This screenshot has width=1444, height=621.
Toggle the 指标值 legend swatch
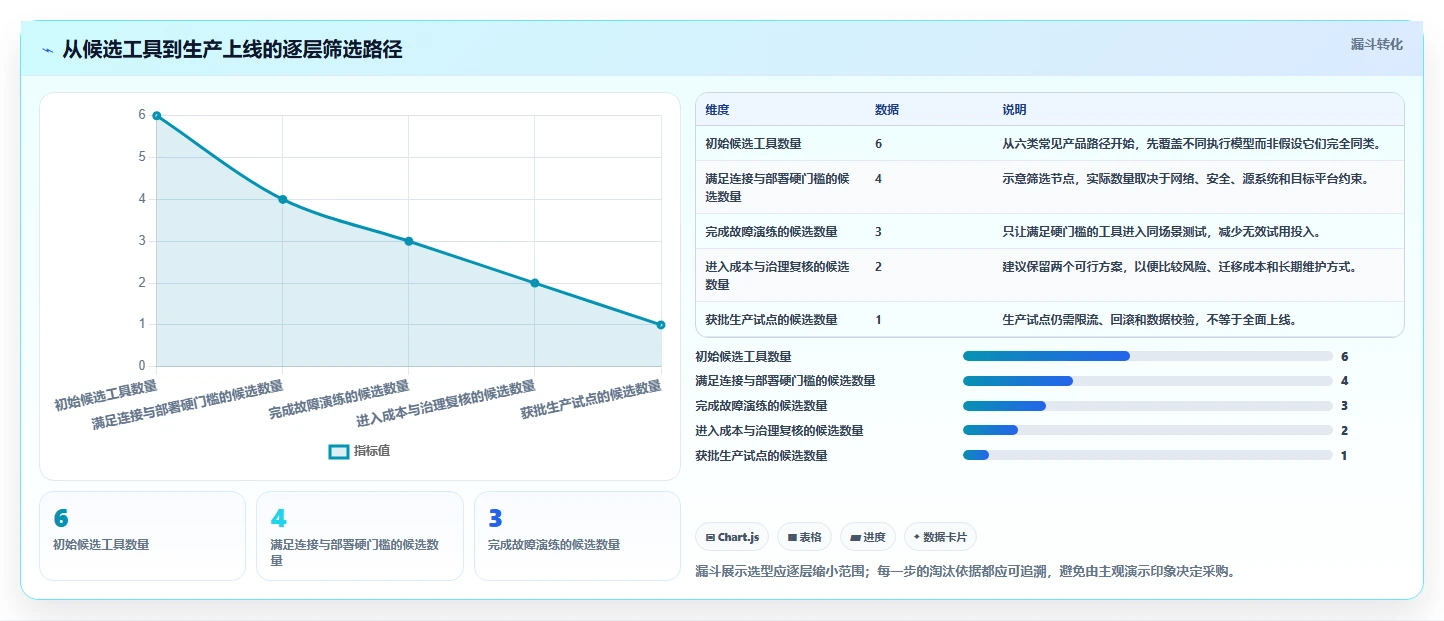[339, 451]
